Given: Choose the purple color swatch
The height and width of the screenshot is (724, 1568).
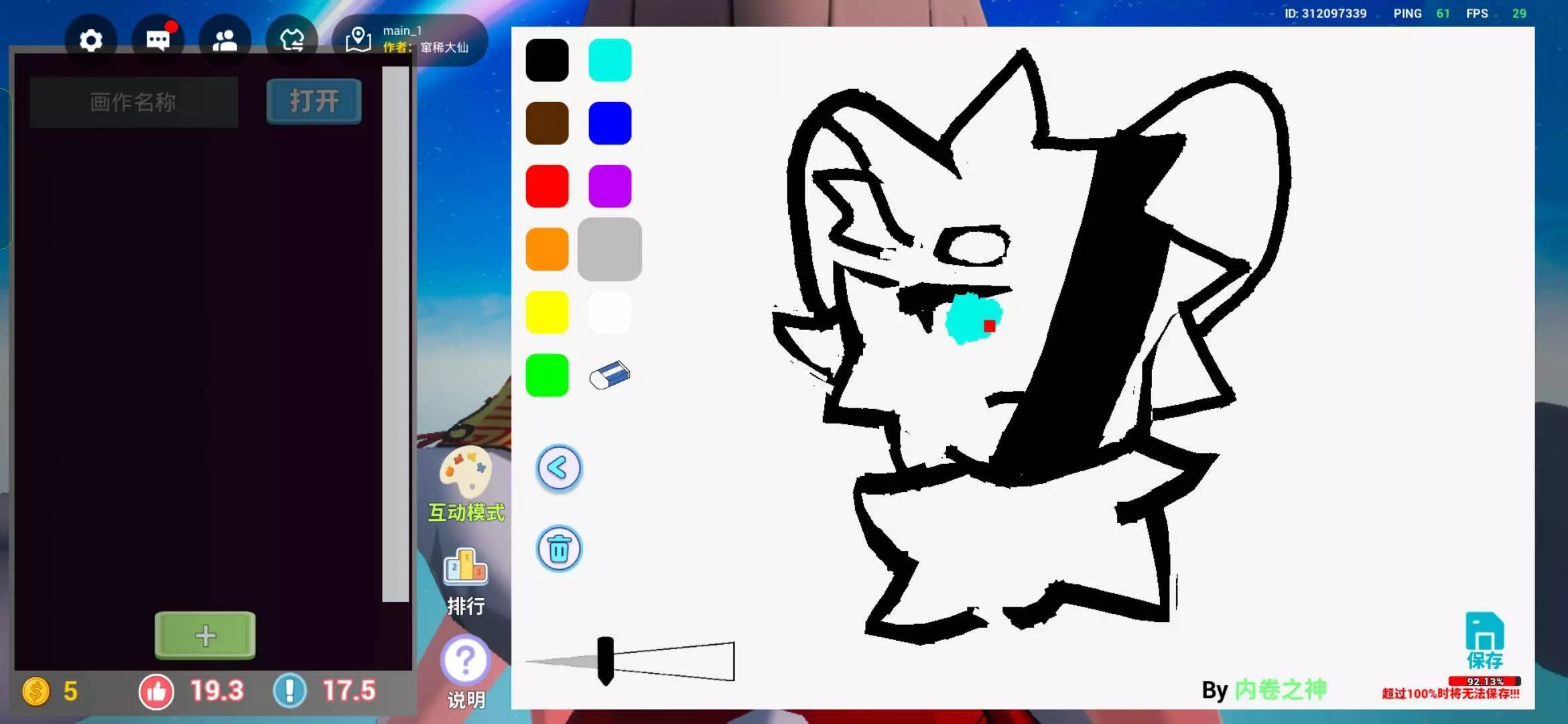Looking at the screenshot, I should click(610, 186).
